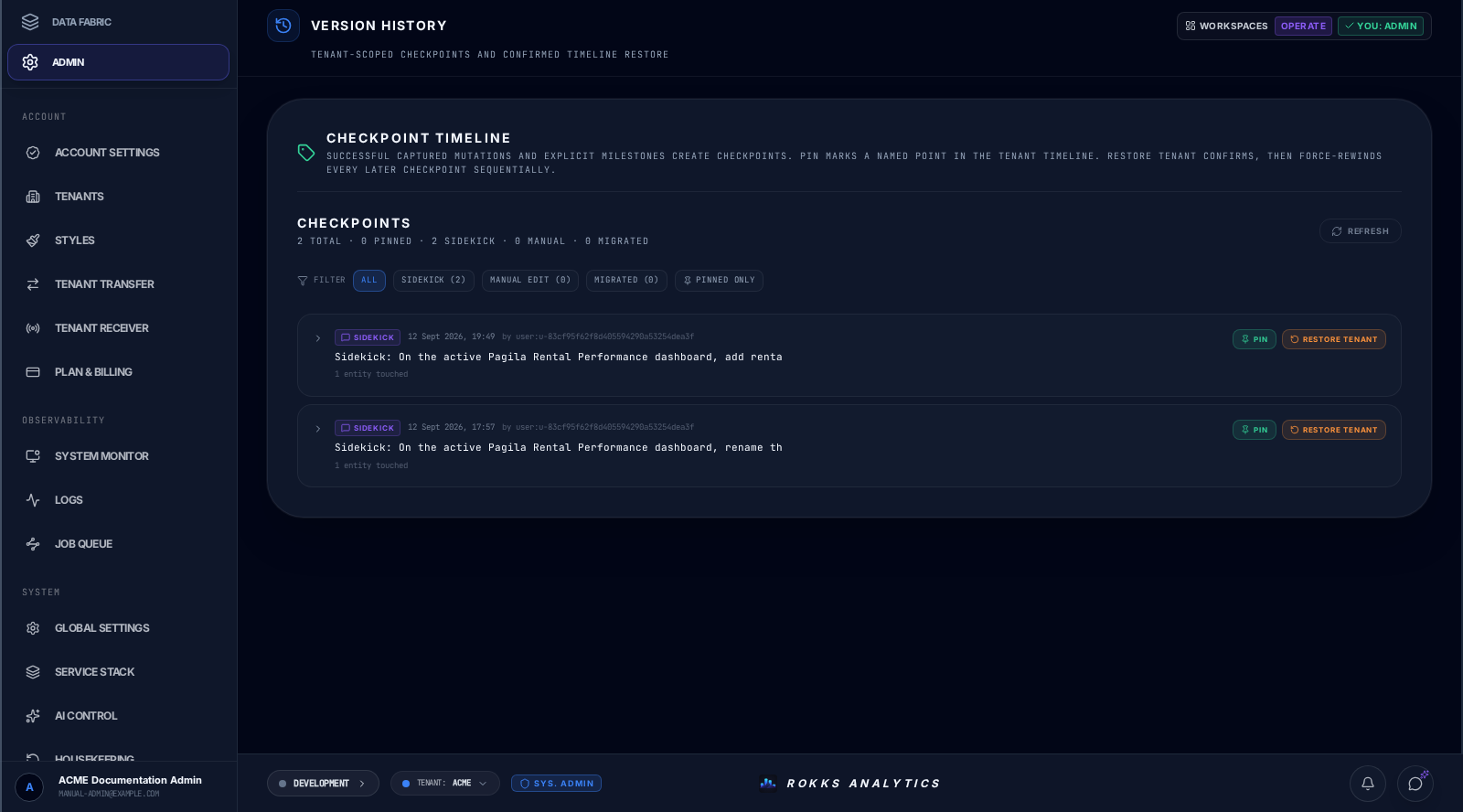Open the Styles page

click(118, 240)
